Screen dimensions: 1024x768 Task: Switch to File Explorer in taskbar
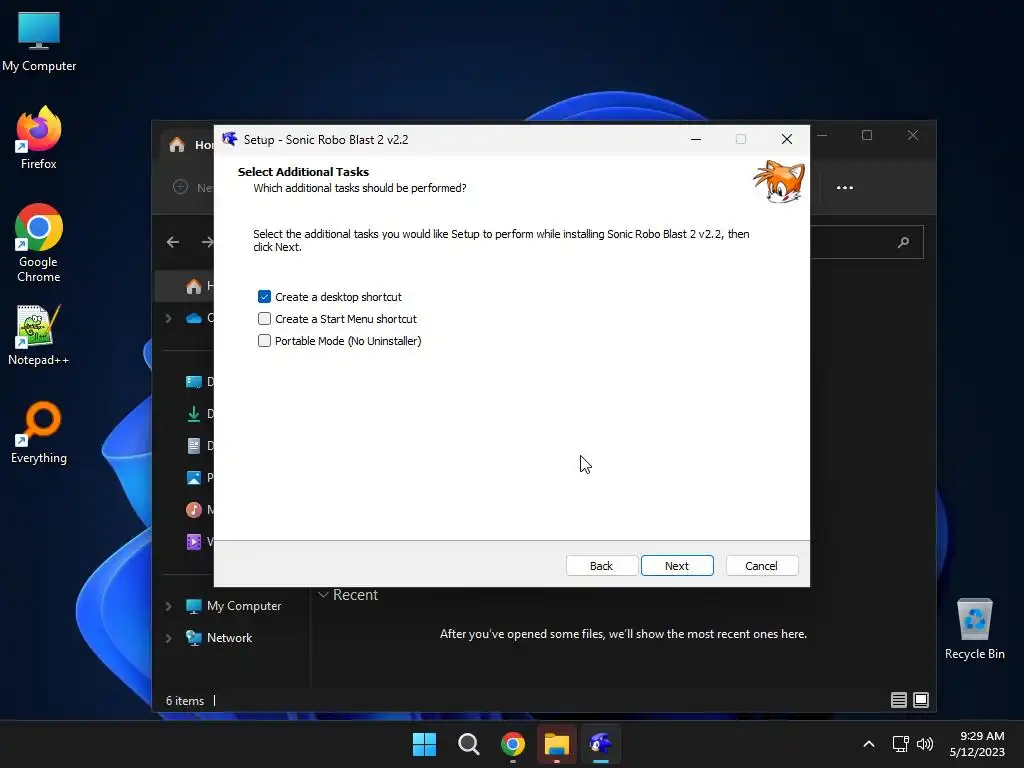pyautogui.click(x=557, y=744)
